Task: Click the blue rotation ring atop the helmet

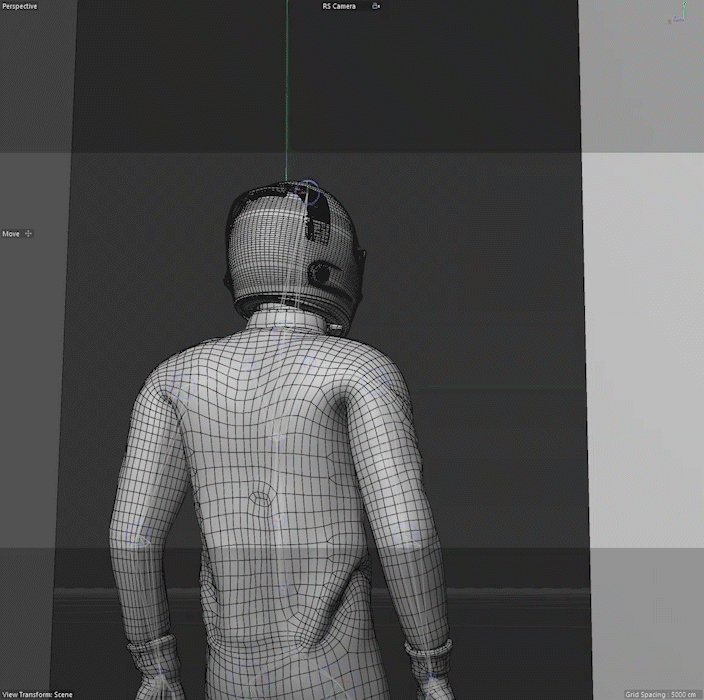Action: pyautogui.click(x=308, y=190)
